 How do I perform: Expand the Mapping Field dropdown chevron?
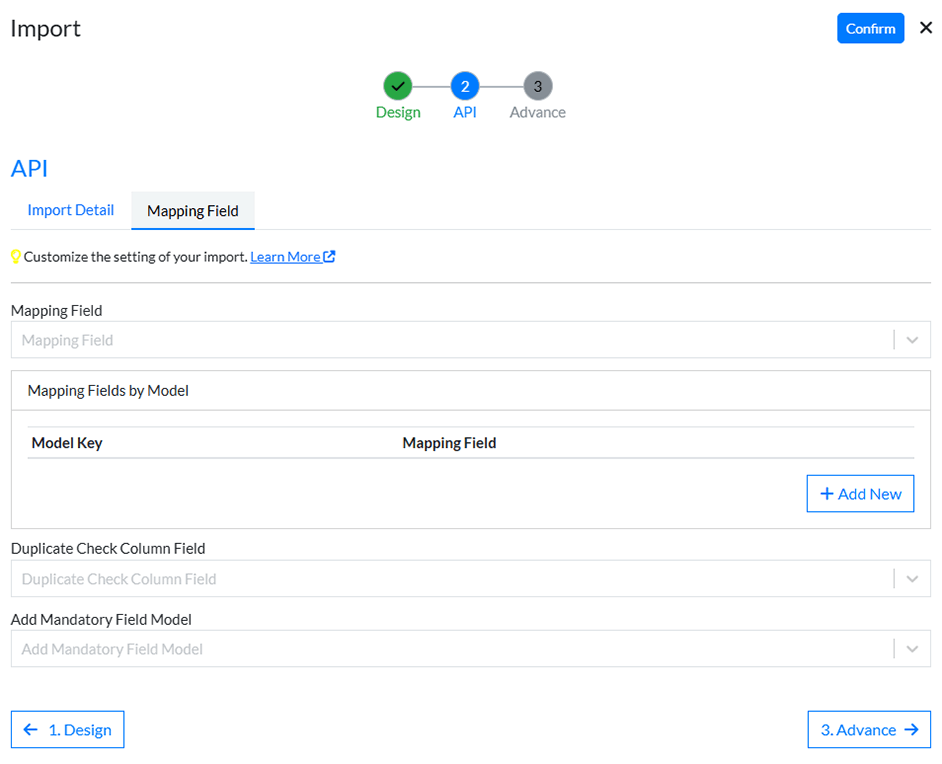click(x=912, y=340)
